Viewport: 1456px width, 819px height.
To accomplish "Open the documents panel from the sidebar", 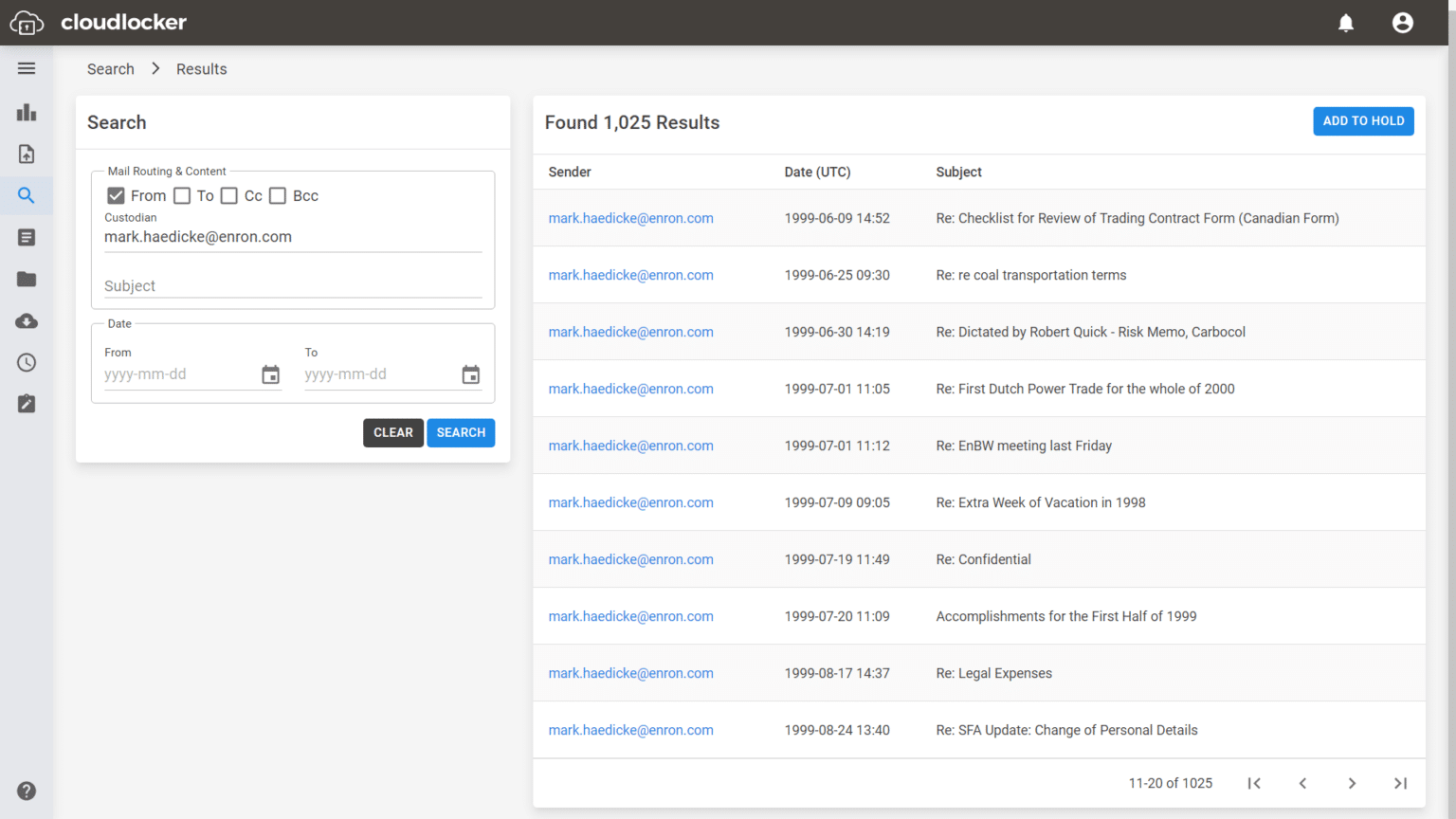I will click(x=26, y=237).
